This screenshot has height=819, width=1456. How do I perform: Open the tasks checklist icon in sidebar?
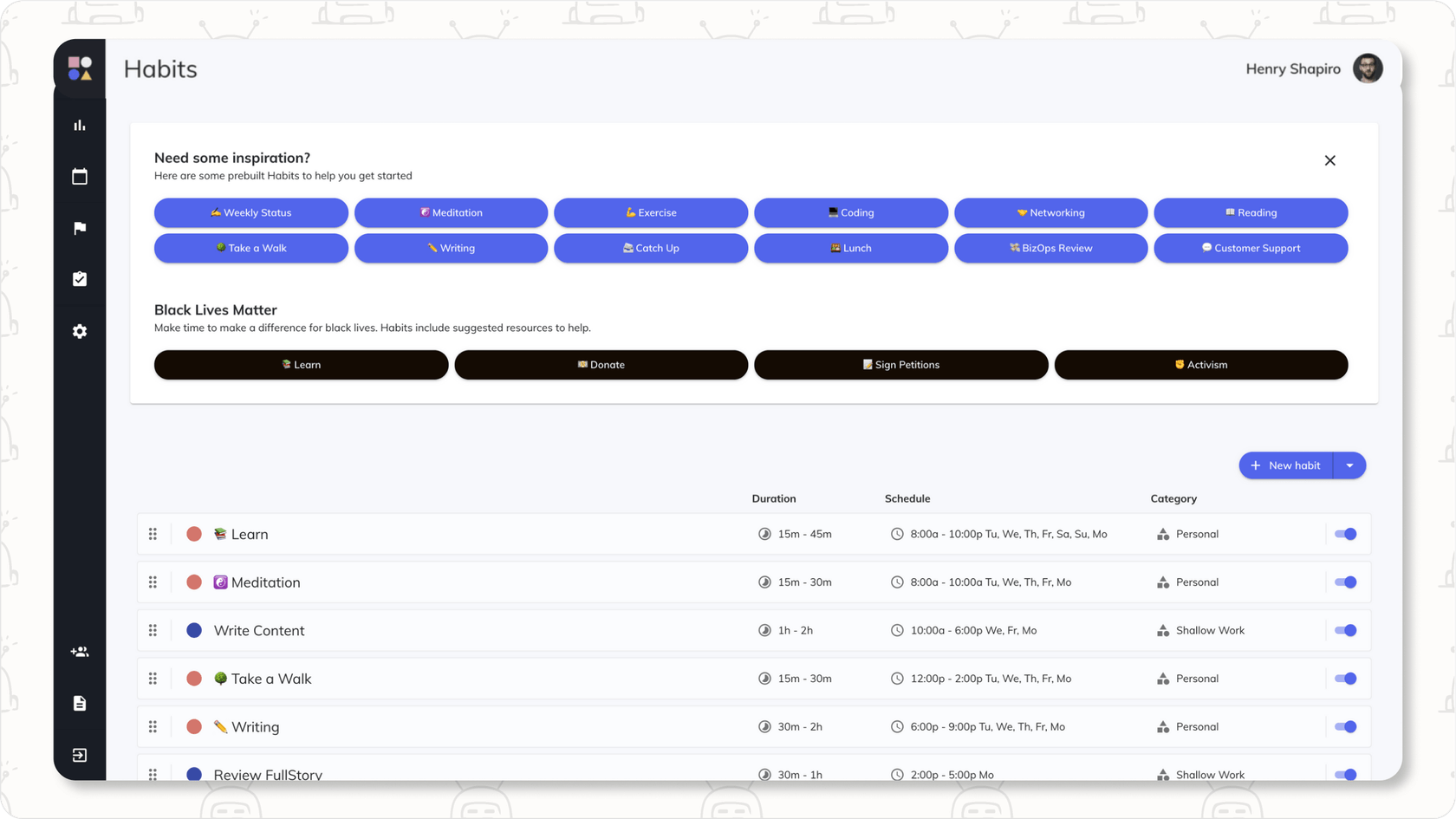tap(79, 278)
